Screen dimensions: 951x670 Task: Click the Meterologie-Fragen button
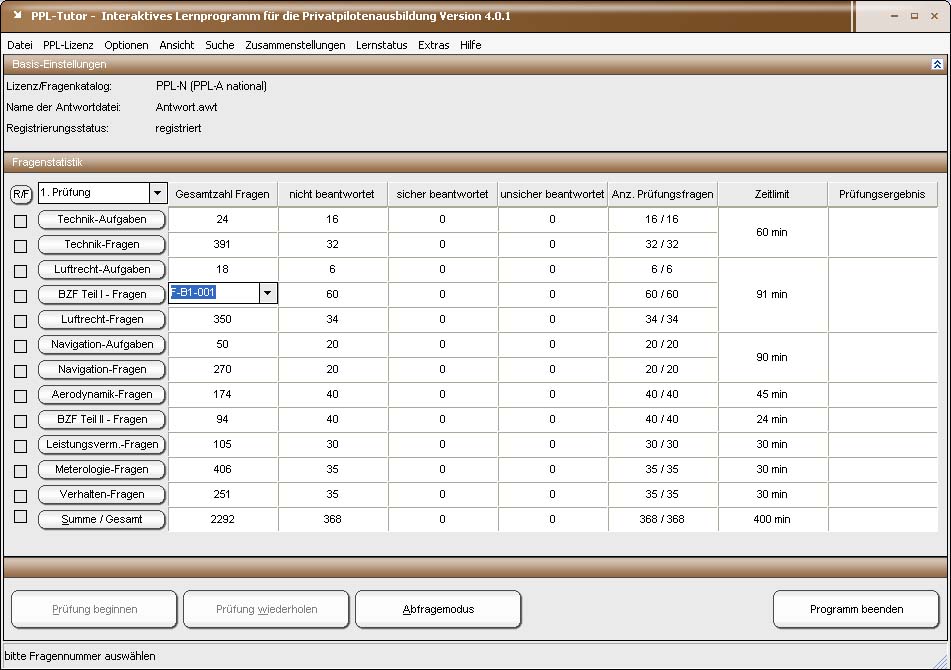tap(102, 469)
